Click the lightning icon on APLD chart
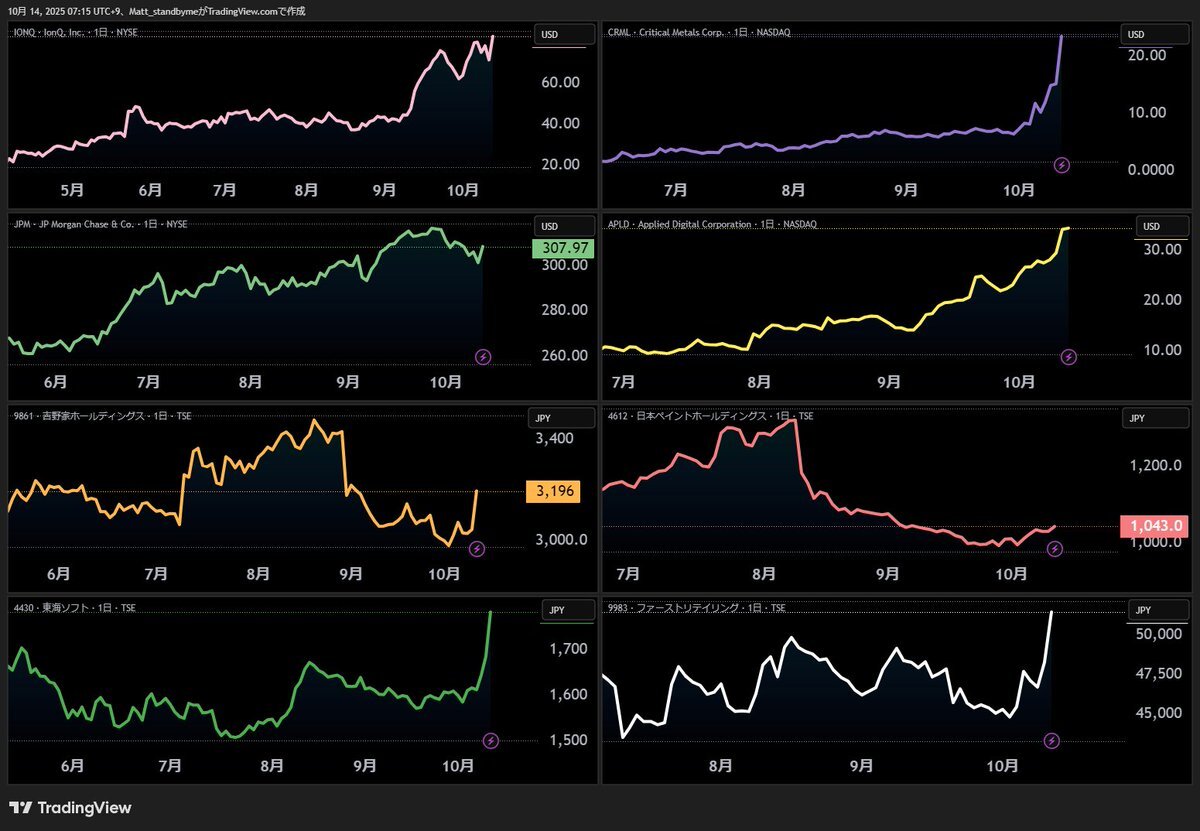 pos(1069,356)
